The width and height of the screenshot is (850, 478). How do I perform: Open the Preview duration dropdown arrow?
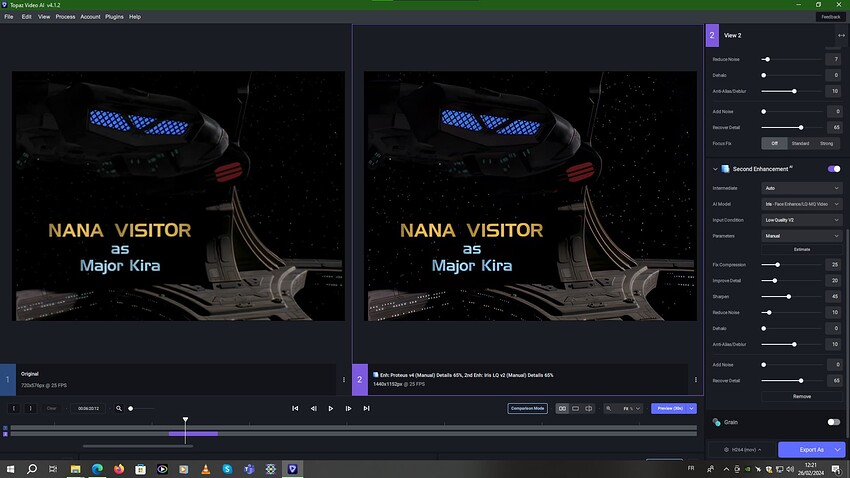click(692, 408)
